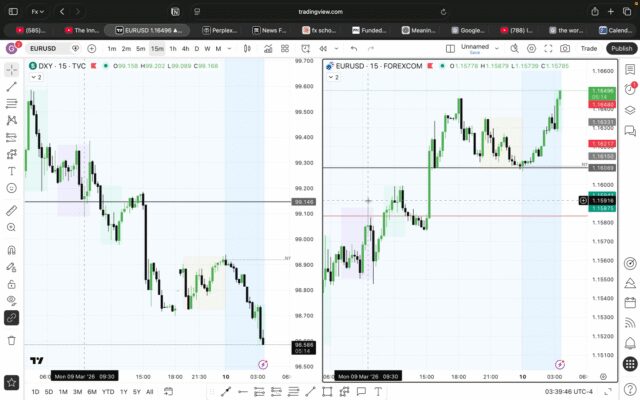This screenshot has height=400, width=640.
Task: Open the alerts panel in right sidebar
Action: [x=629, y=88]
